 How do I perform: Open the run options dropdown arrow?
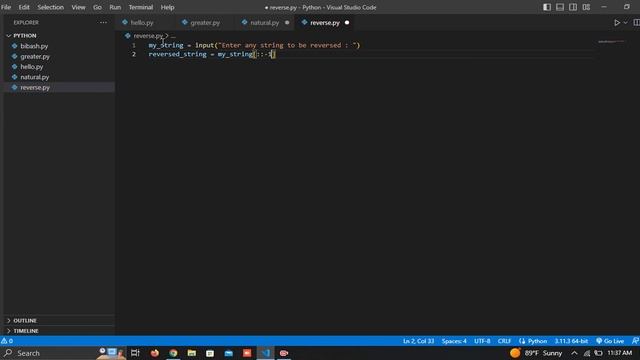click(x=625, y=22)
